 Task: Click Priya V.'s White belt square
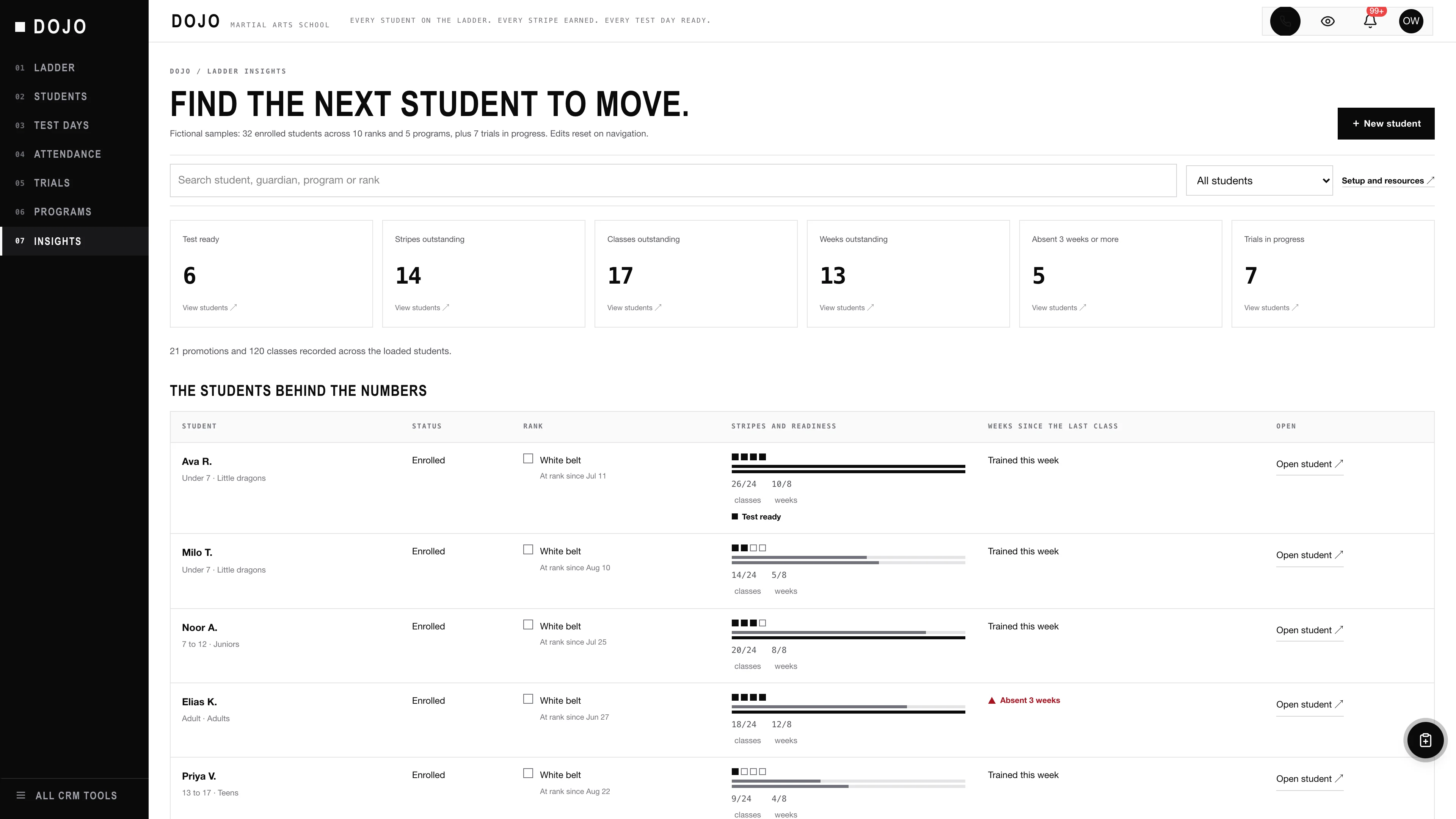click(x=528, y=773)
